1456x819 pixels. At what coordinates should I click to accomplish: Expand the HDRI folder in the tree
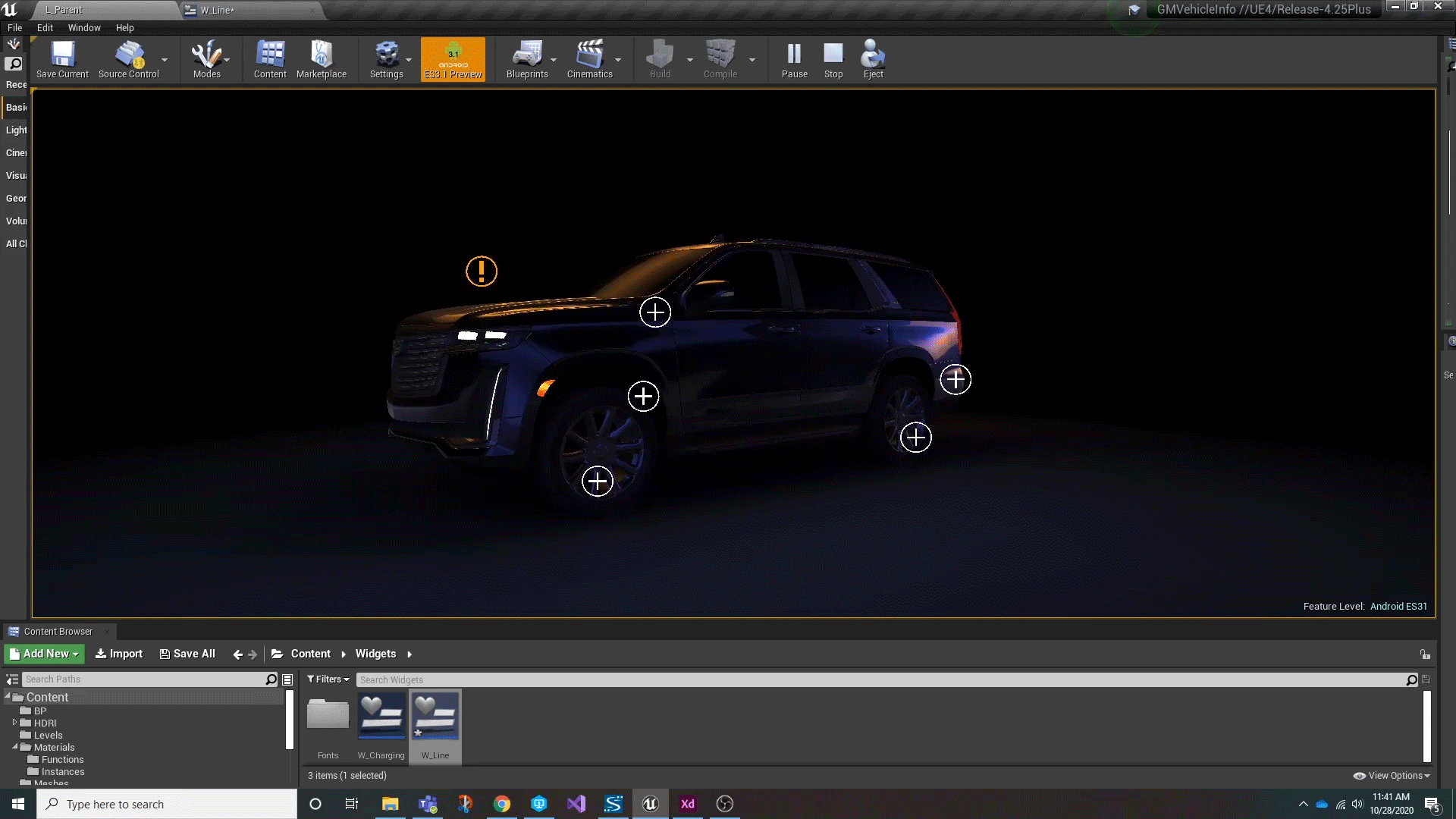click(x=14, y=723)
